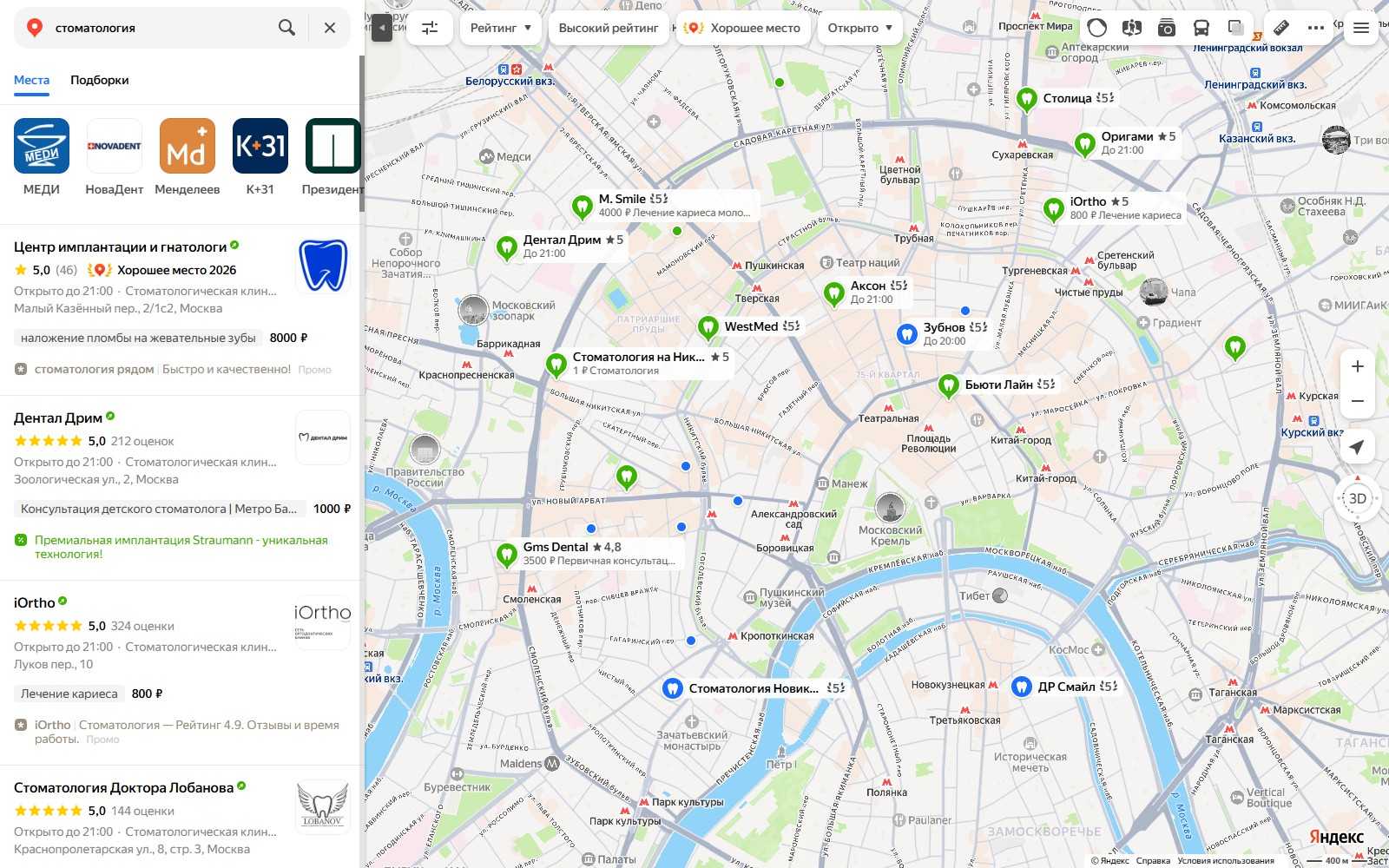
Task: Click the blue tooth clinic logo
Action: coord(323,266)
